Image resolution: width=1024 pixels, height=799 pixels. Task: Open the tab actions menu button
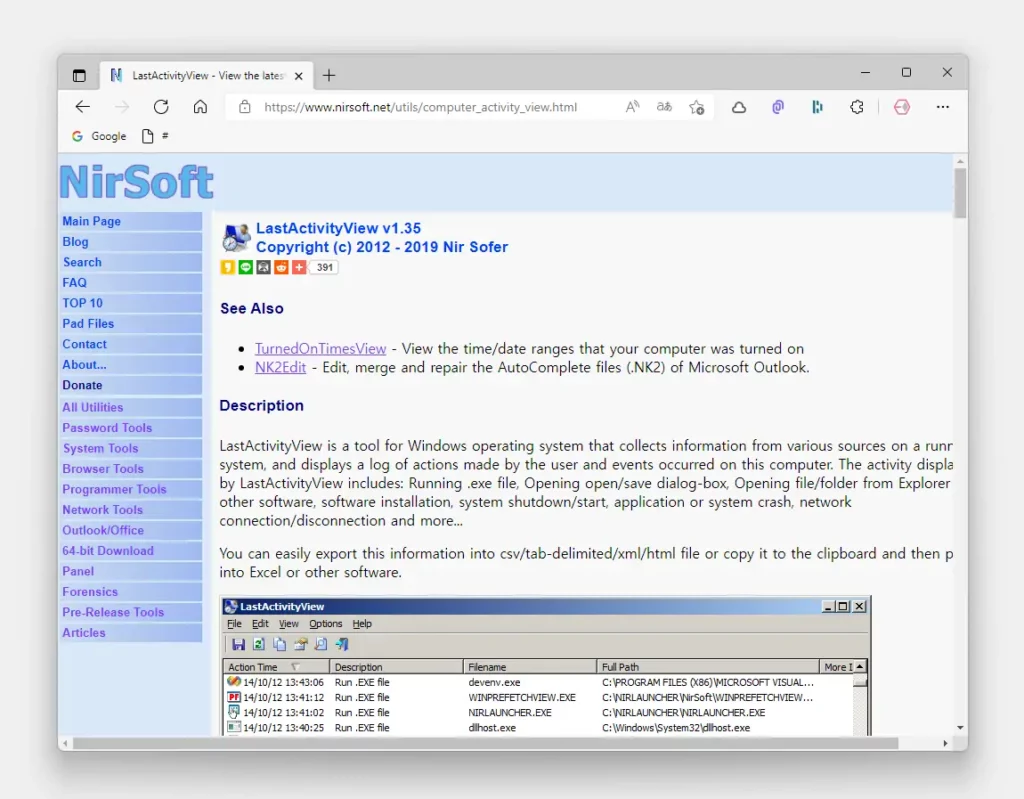pyautogui.click(x=79, y=75)
